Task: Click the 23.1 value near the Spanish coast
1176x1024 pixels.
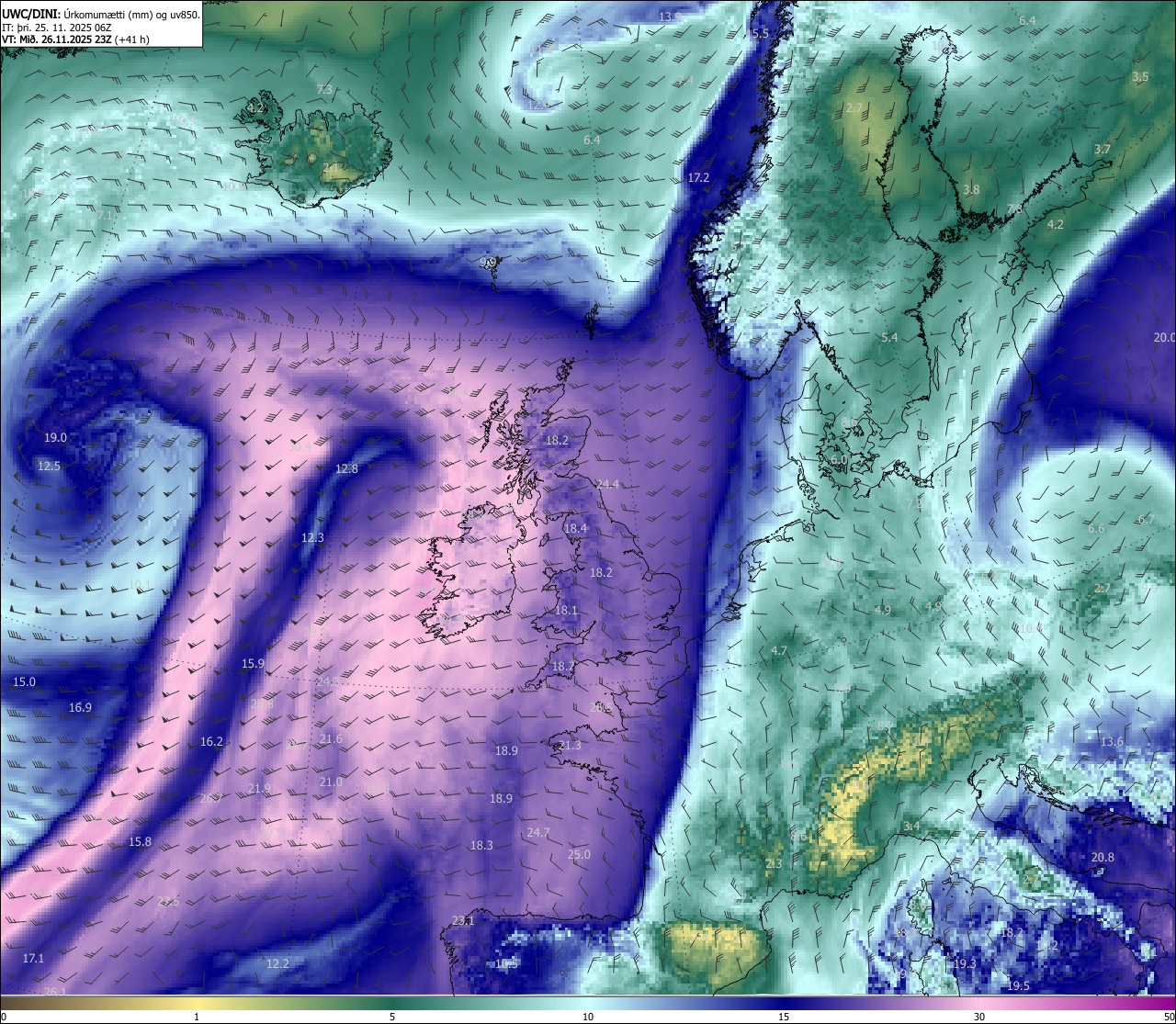Action: (x=463, y=921)
